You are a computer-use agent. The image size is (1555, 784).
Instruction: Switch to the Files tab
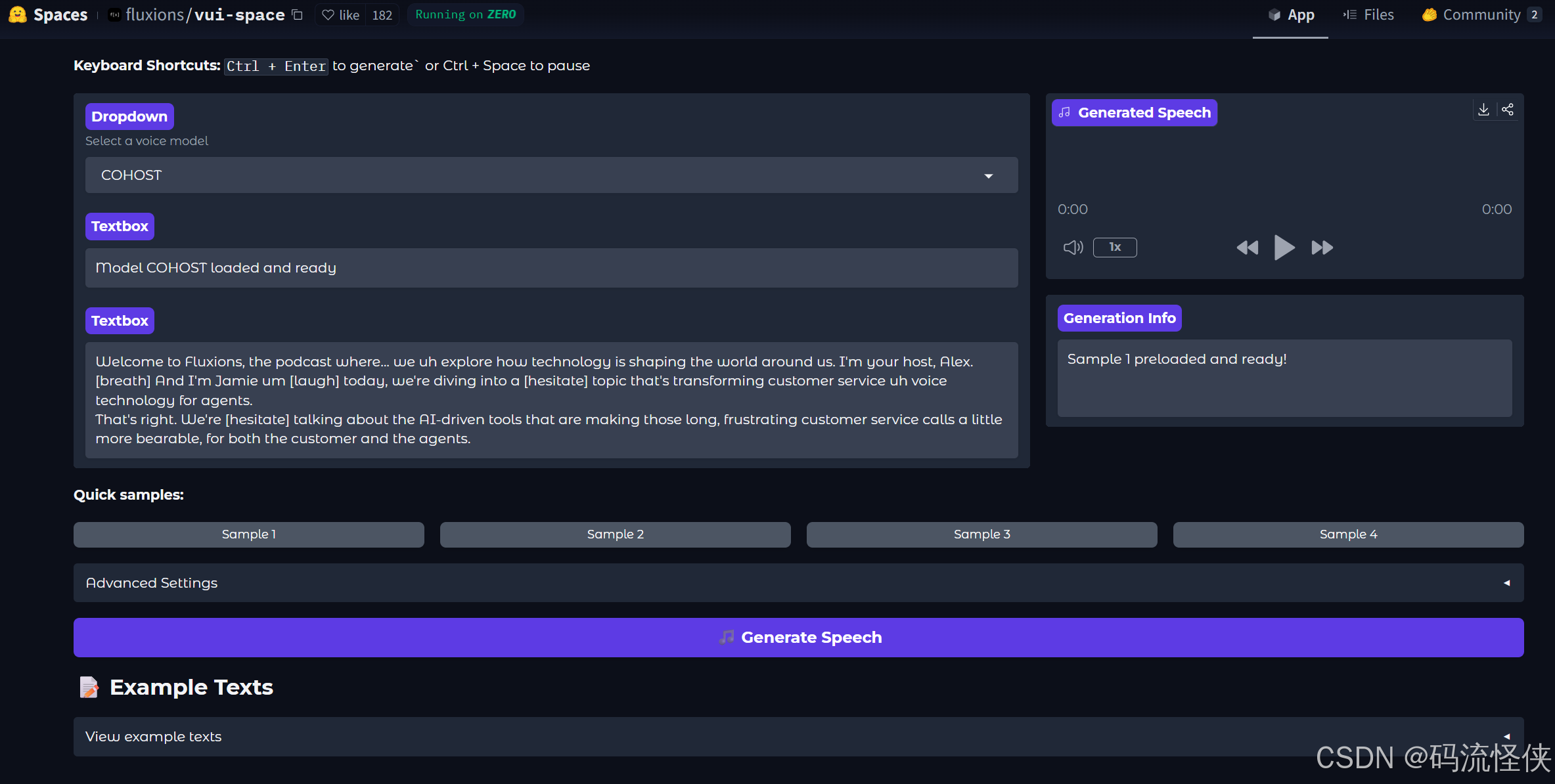1368,14
